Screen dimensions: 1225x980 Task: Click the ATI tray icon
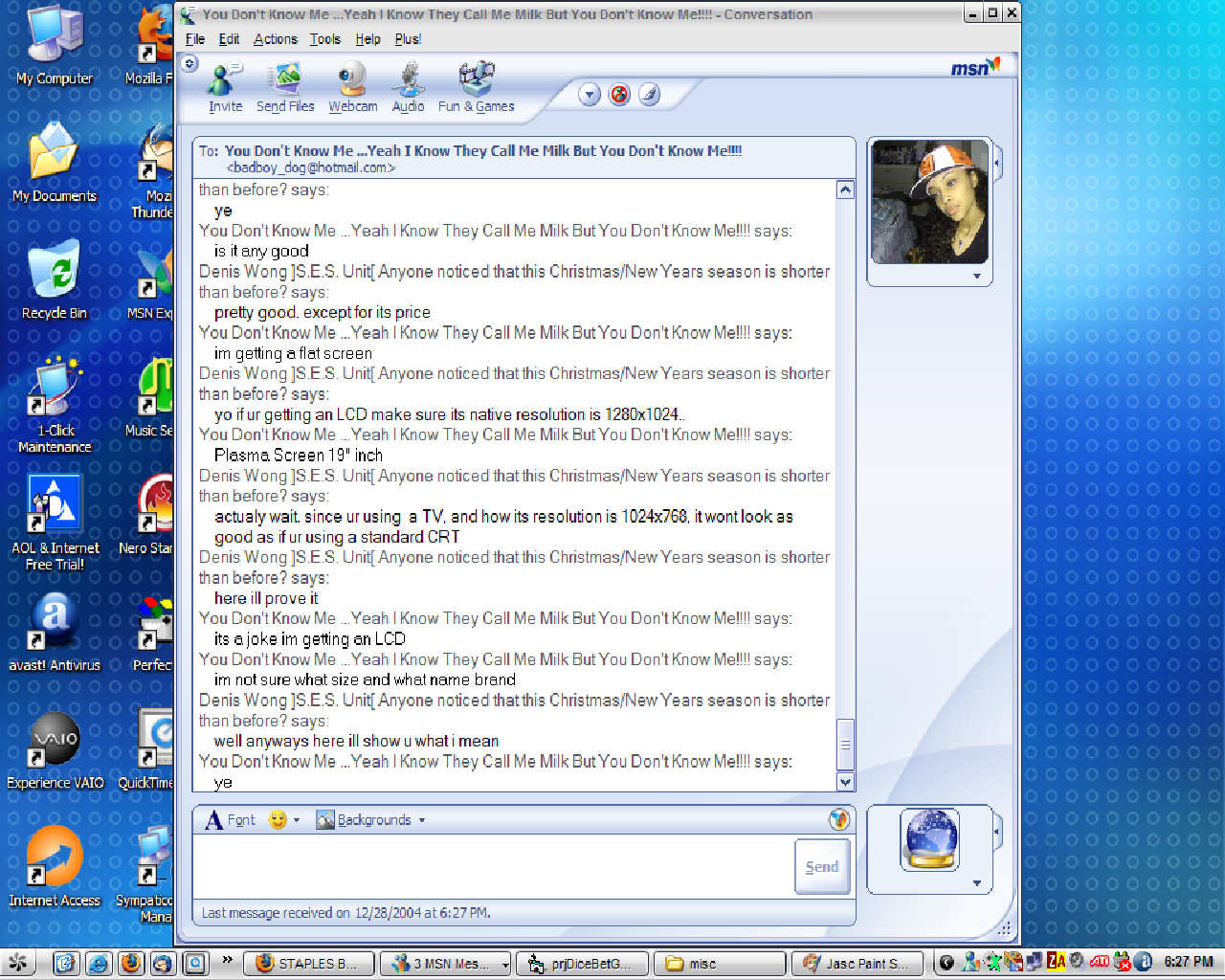coord(1100,962)
